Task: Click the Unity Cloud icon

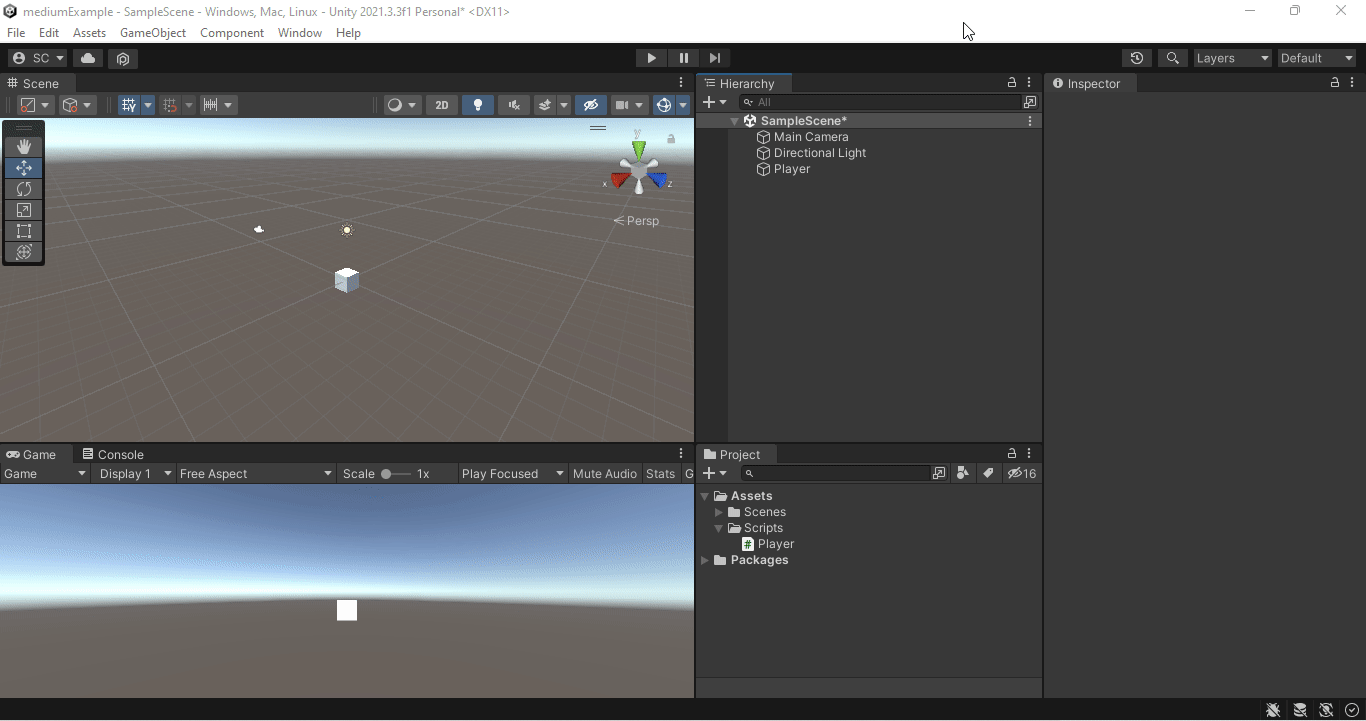Action: [x=87, y=58]
